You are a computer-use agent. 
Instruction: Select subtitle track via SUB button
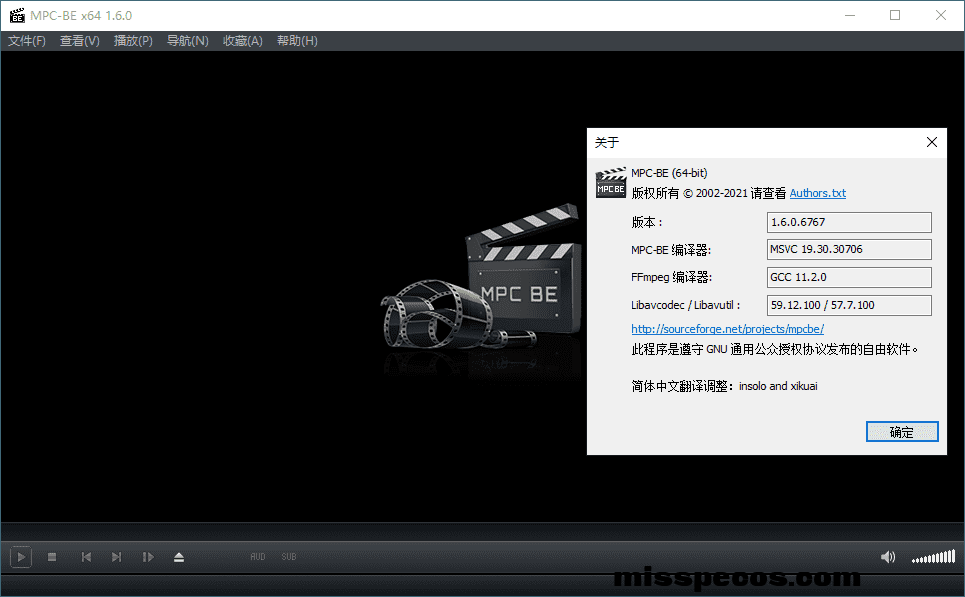pos(289,557)
